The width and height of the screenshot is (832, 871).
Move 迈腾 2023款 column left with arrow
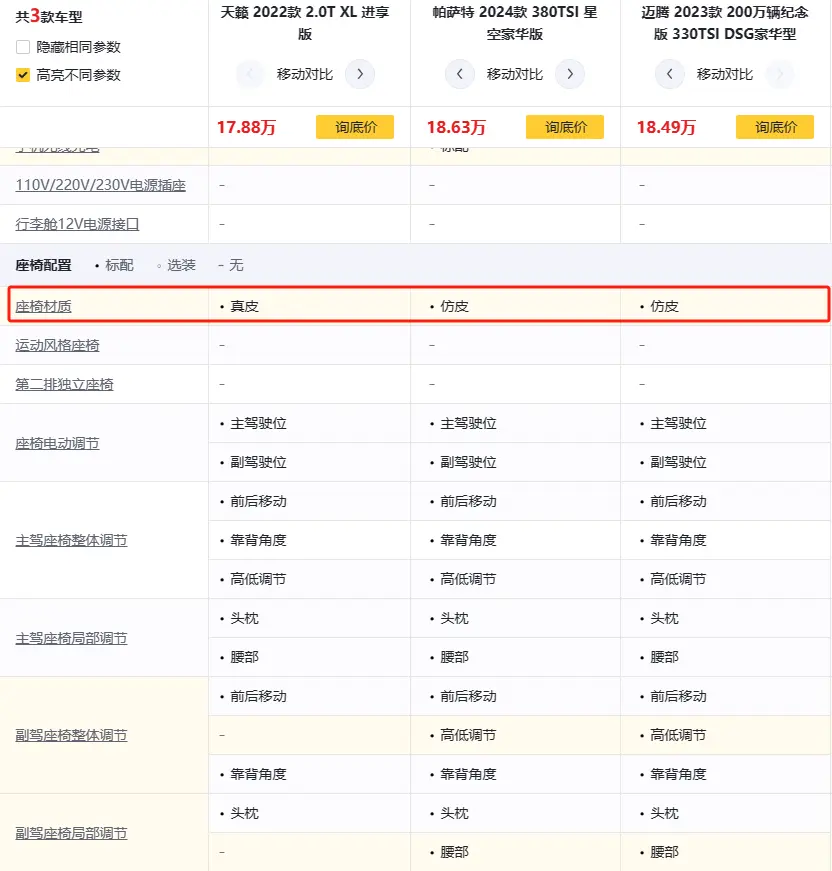pyautogui.click(x=669, y=74)
